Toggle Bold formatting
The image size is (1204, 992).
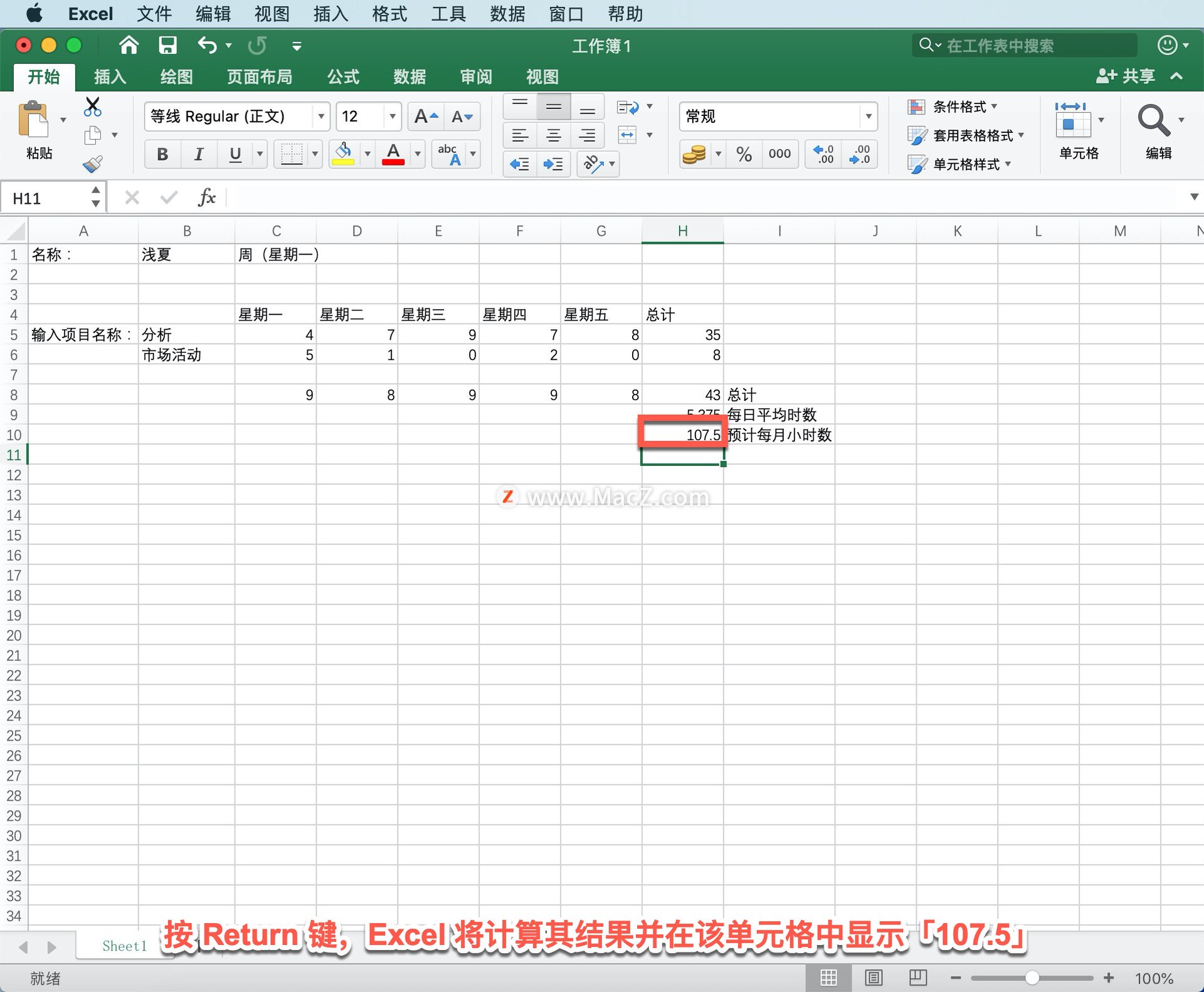(162, 154)
